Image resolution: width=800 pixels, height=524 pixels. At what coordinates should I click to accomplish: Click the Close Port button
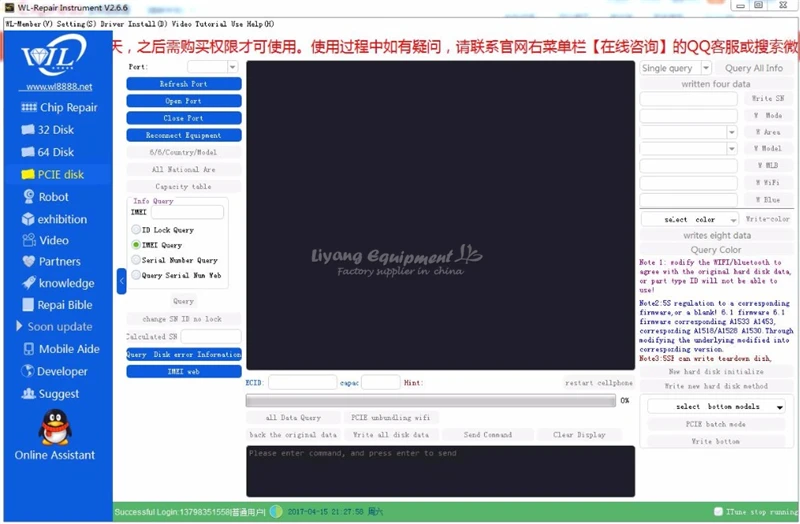(184, 118)
